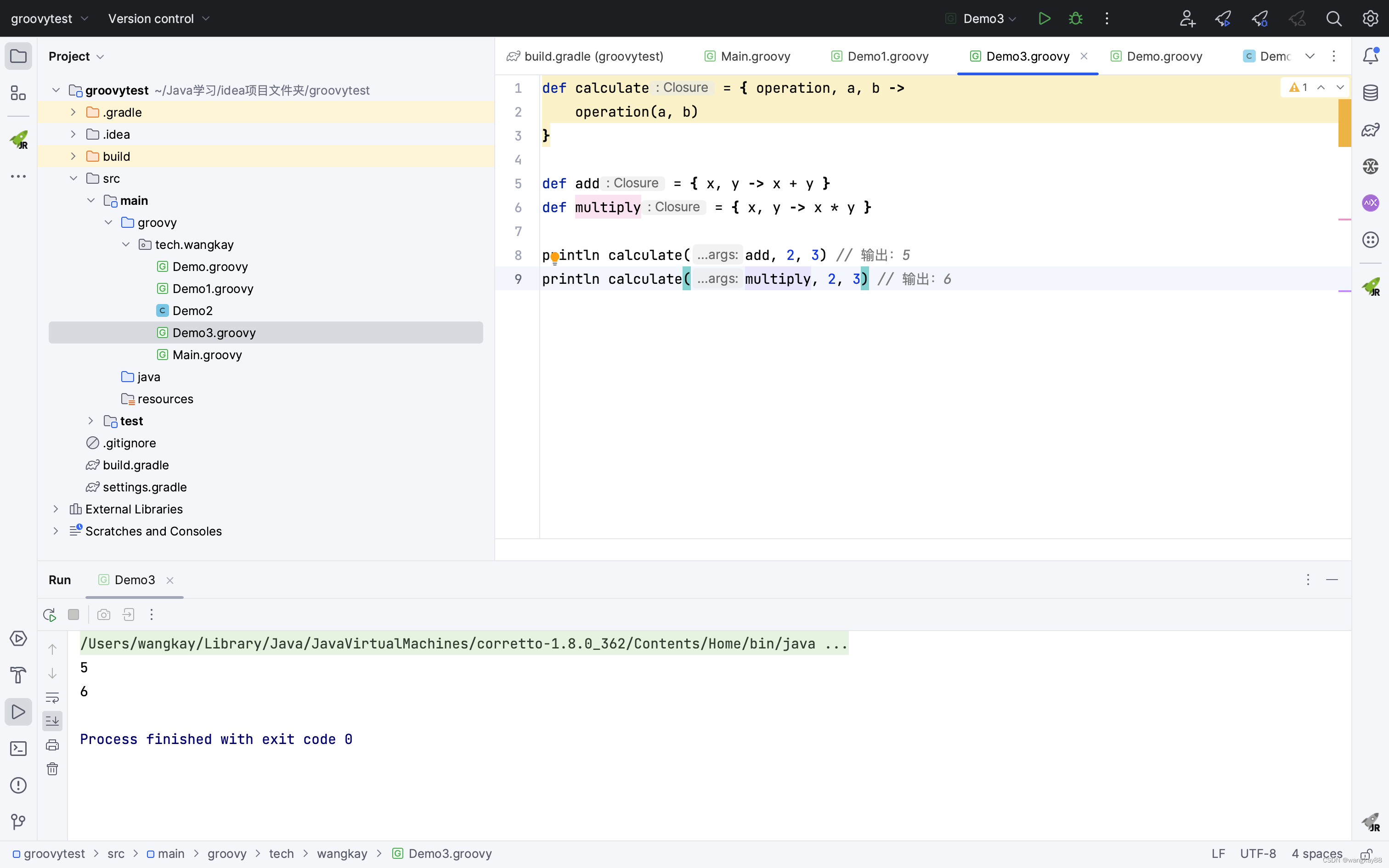The height and width of the screenshot is (868, 1389).
Task: Clear all console output with trash icon
Action: [x=52, y=769]
